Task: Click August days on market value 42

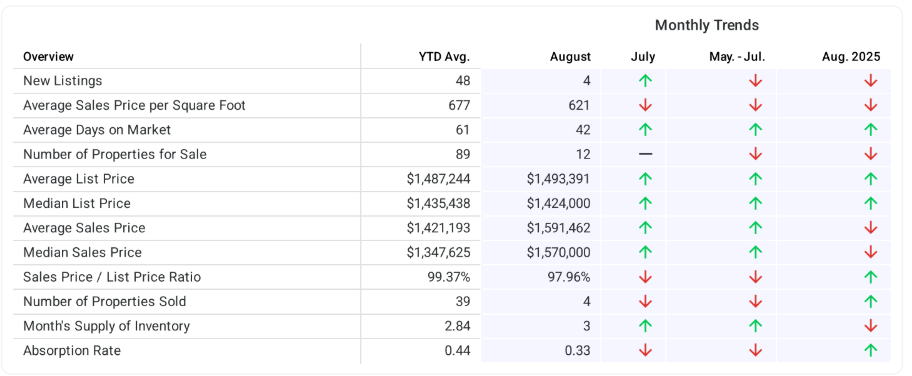Action: pyautogui.click(x=583, y=130)
